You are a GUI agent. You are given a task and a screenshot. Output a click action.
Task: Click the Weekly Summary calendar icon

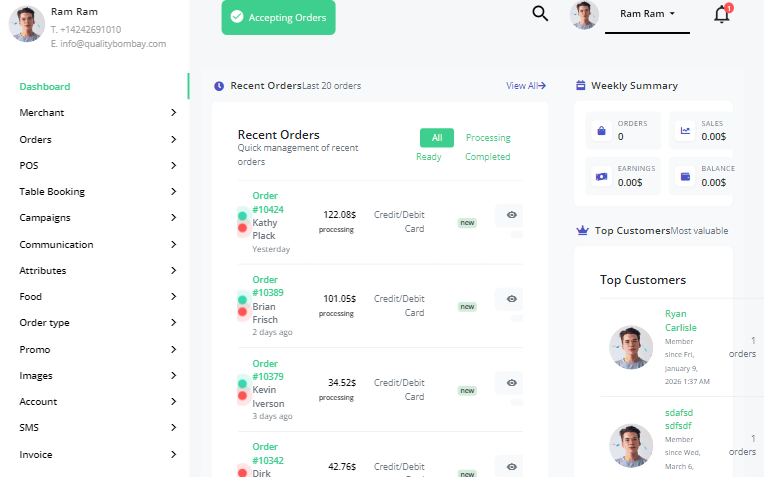click(x=580, y=85)
